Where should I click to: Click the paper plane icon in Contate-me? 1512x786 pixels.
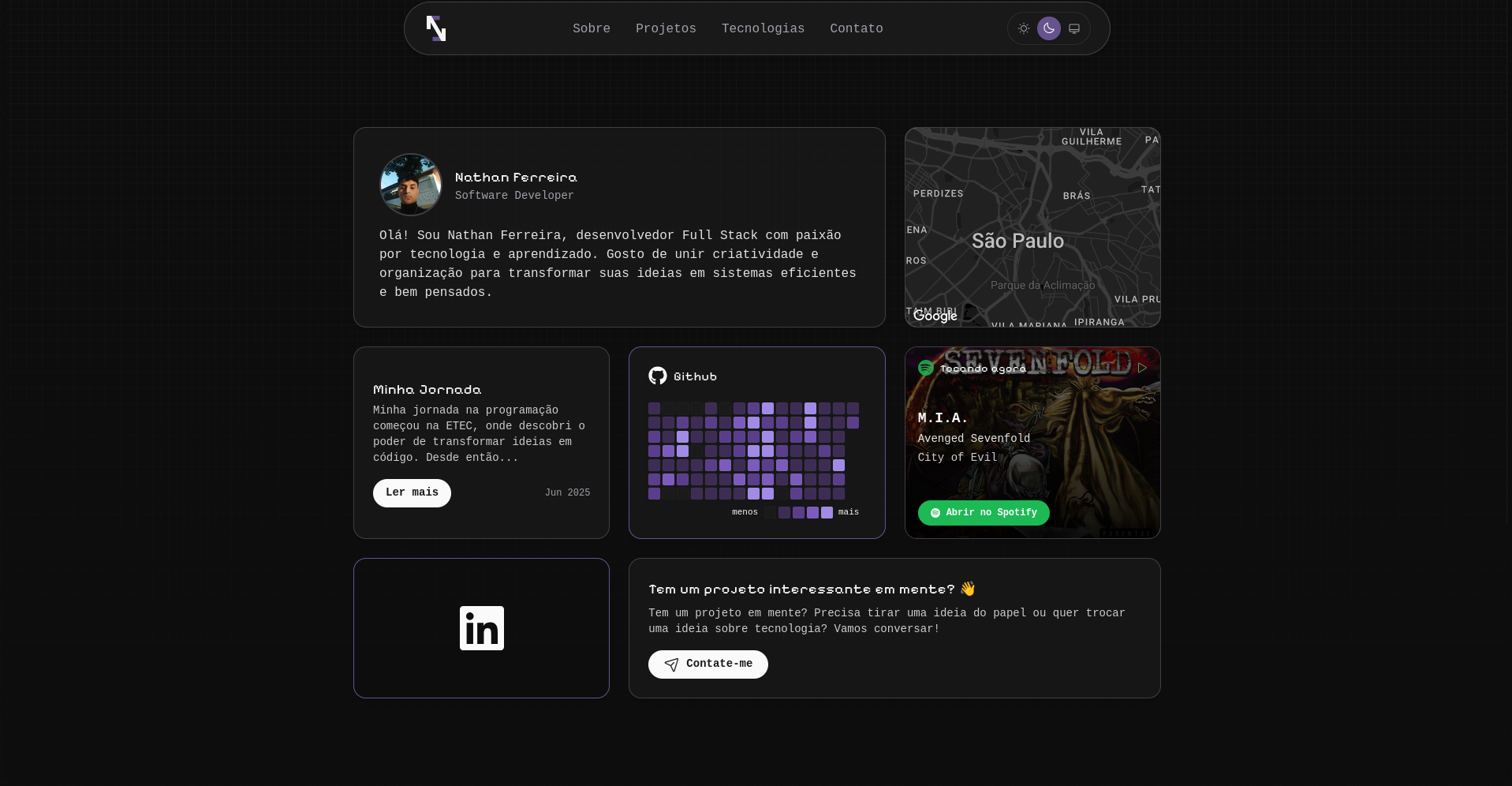tap(671, 664)
